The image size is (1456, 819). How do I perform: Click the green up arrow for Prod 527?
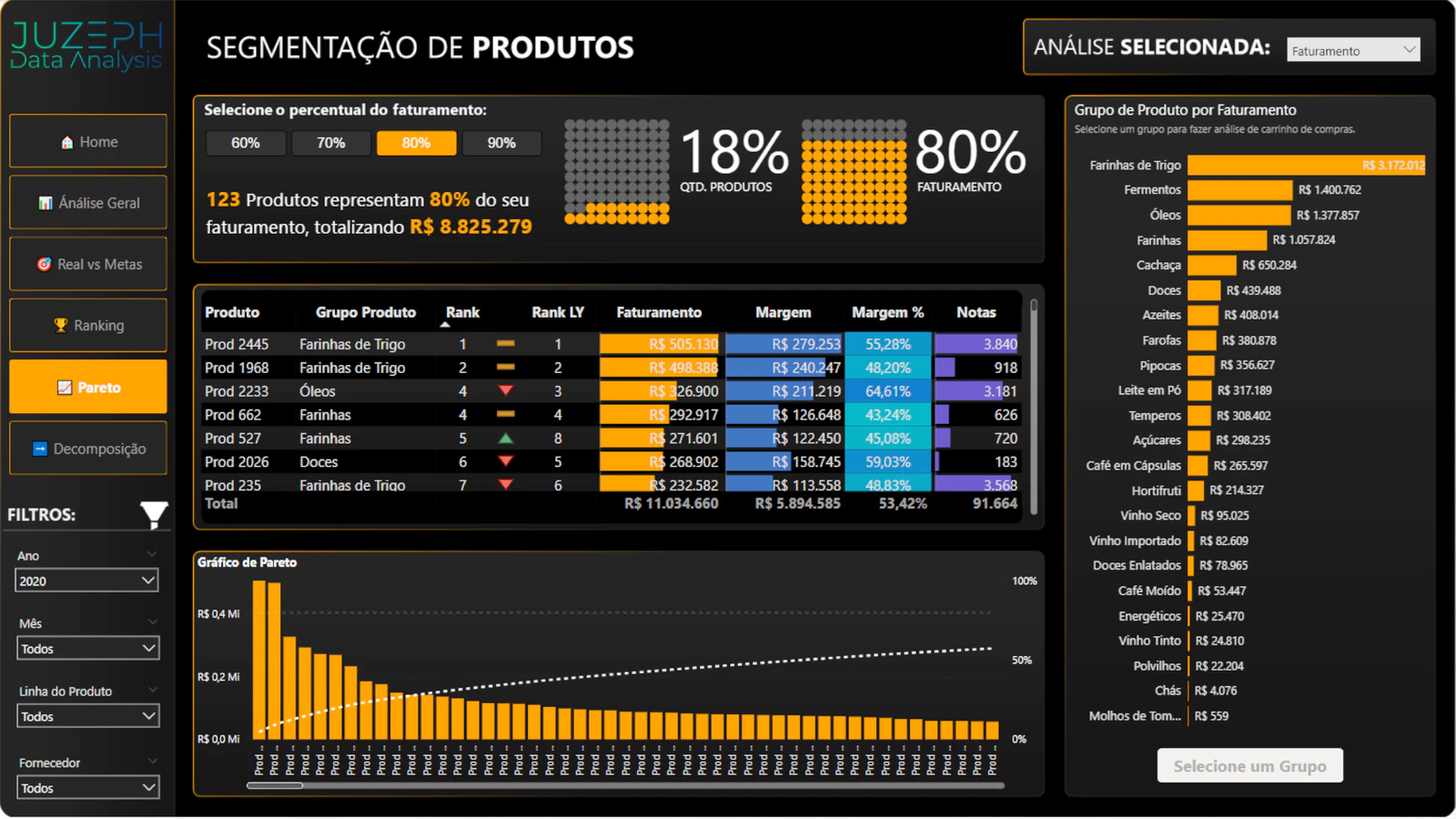[506, 438]
